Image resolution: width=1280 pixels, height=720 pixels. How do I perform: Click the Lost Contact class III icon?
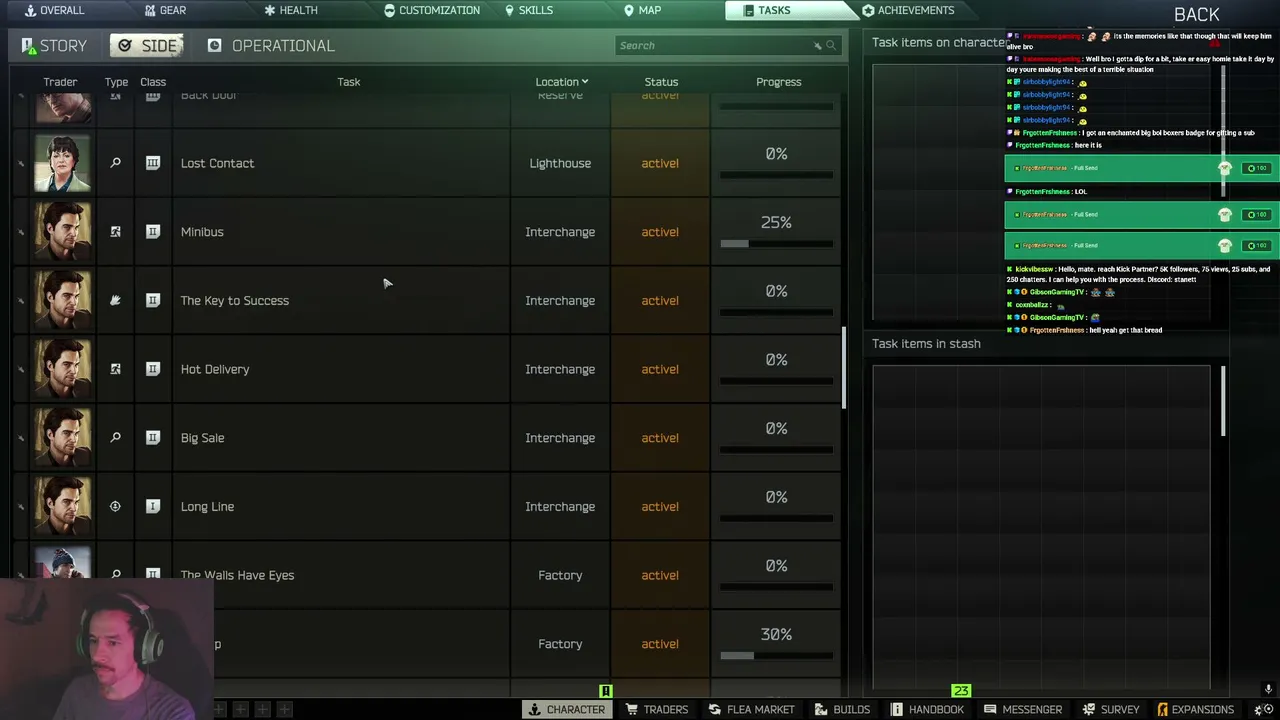[153, 163]
